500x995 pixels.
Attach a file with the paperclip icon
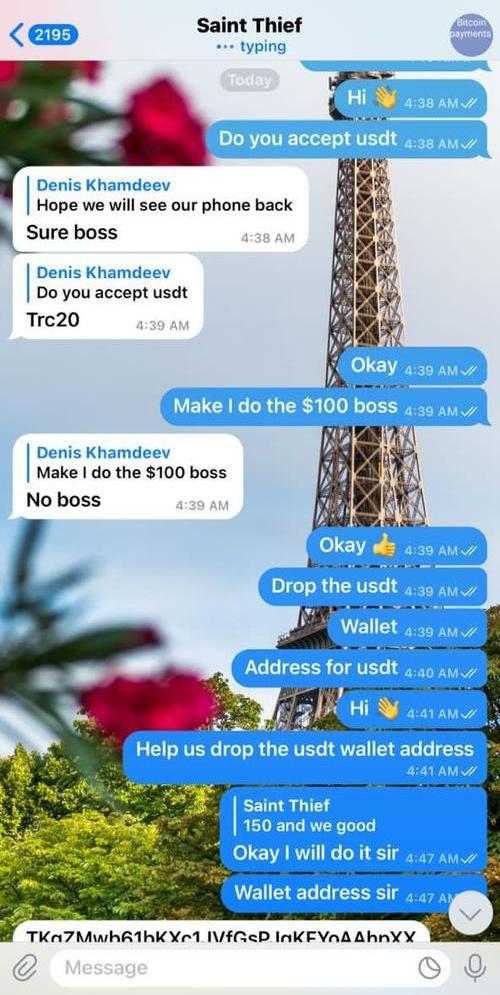coord(25,968)
